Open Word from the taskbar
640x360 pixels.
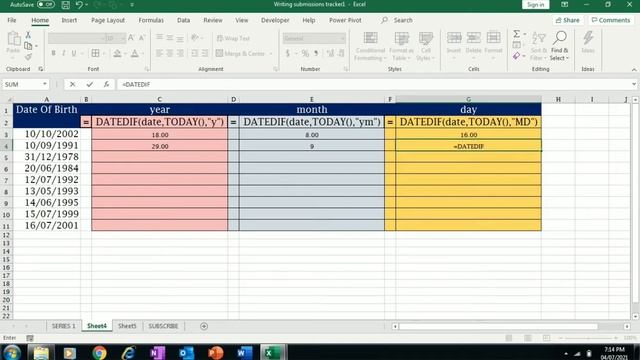point(244,352)
